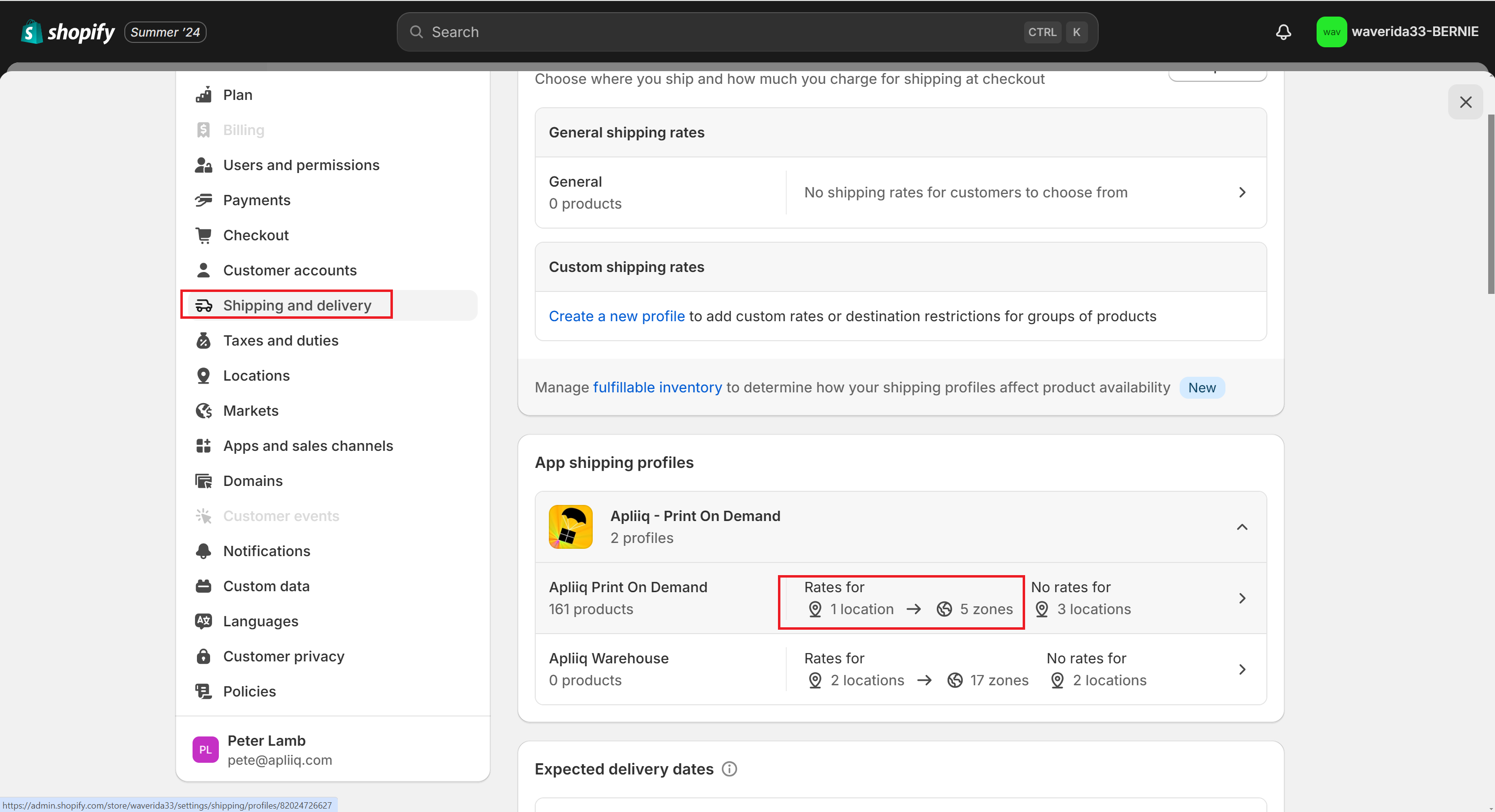Click the Markets globe icon in sidebar
Viewport: 1495px width, 812px height.
(203, 411)
